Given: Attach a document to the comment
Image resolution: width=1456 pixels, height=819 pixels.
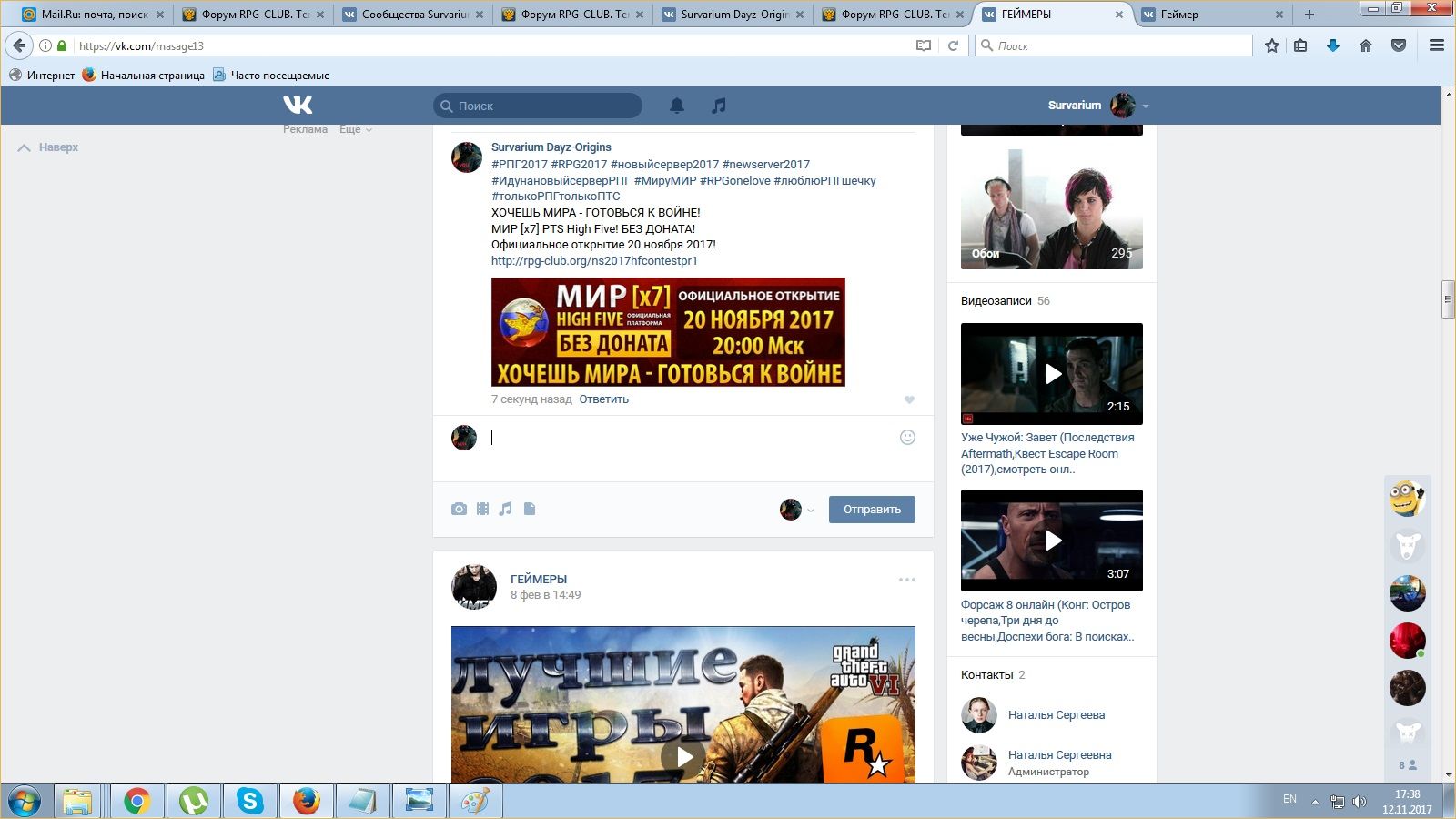Looking at the screenshot, I should point(530,509).
